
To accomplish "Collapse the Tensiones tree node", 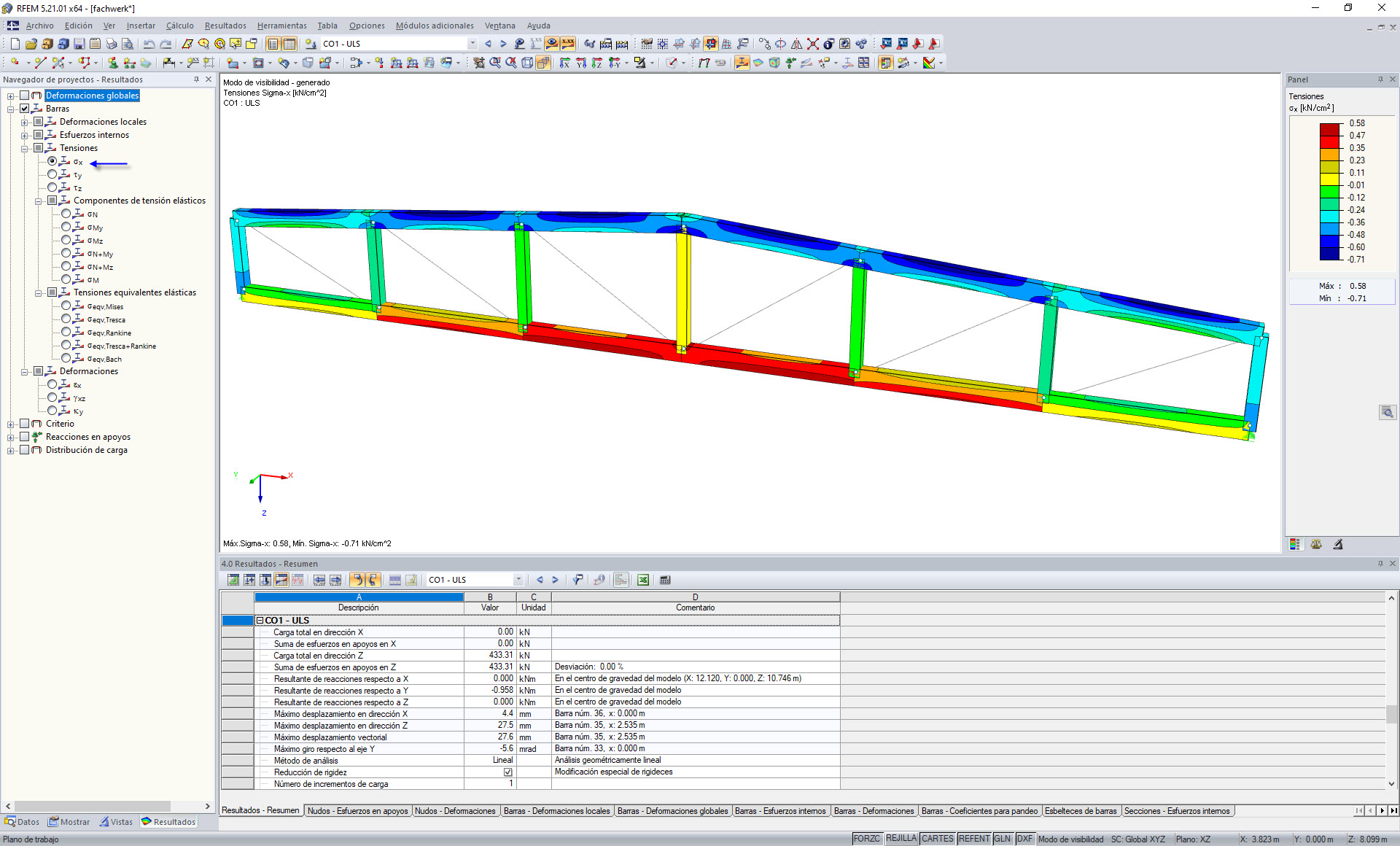I will coord(25,148).
